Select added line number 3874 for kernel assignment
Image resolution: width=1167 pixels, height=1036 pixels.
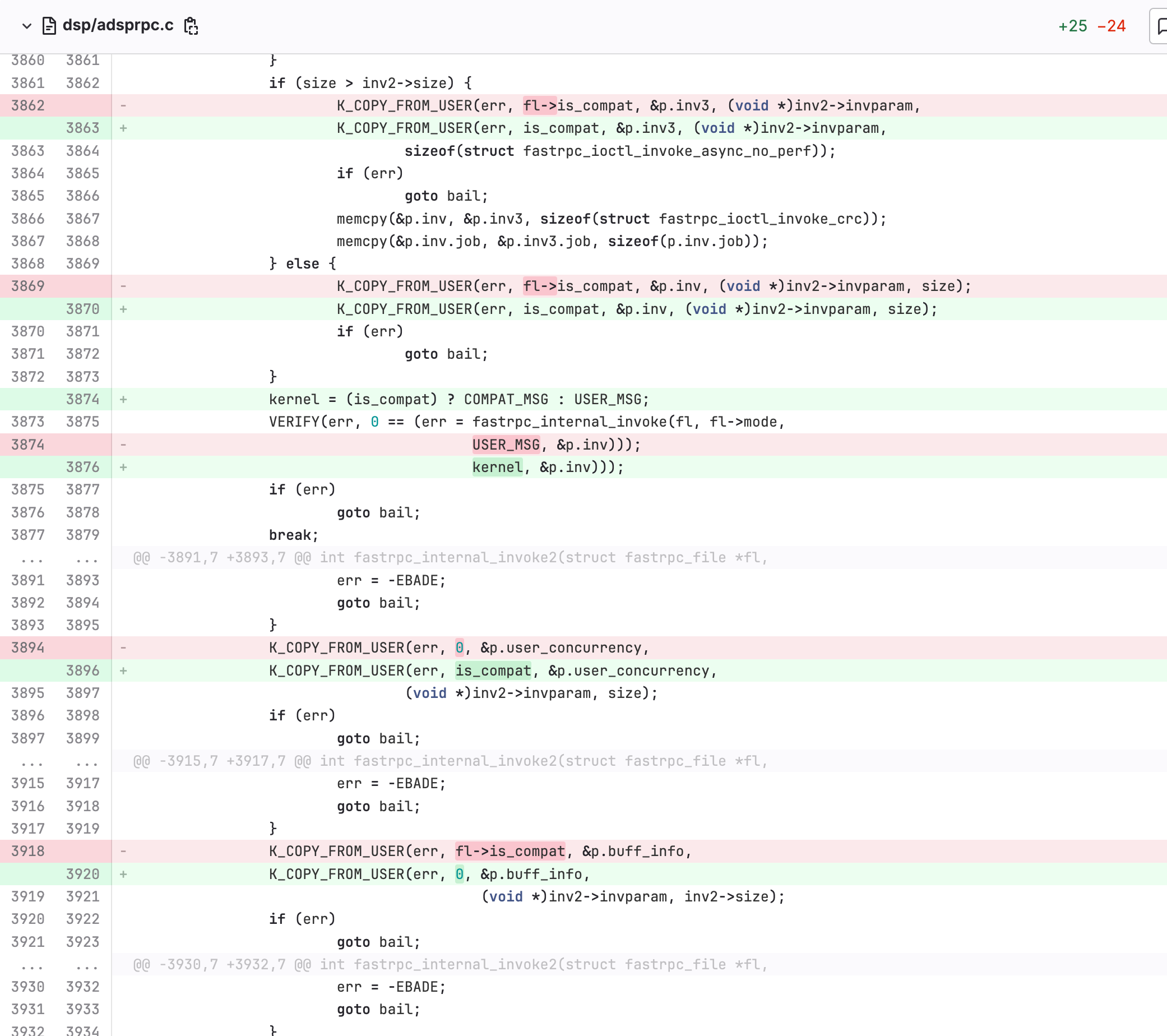83,399
